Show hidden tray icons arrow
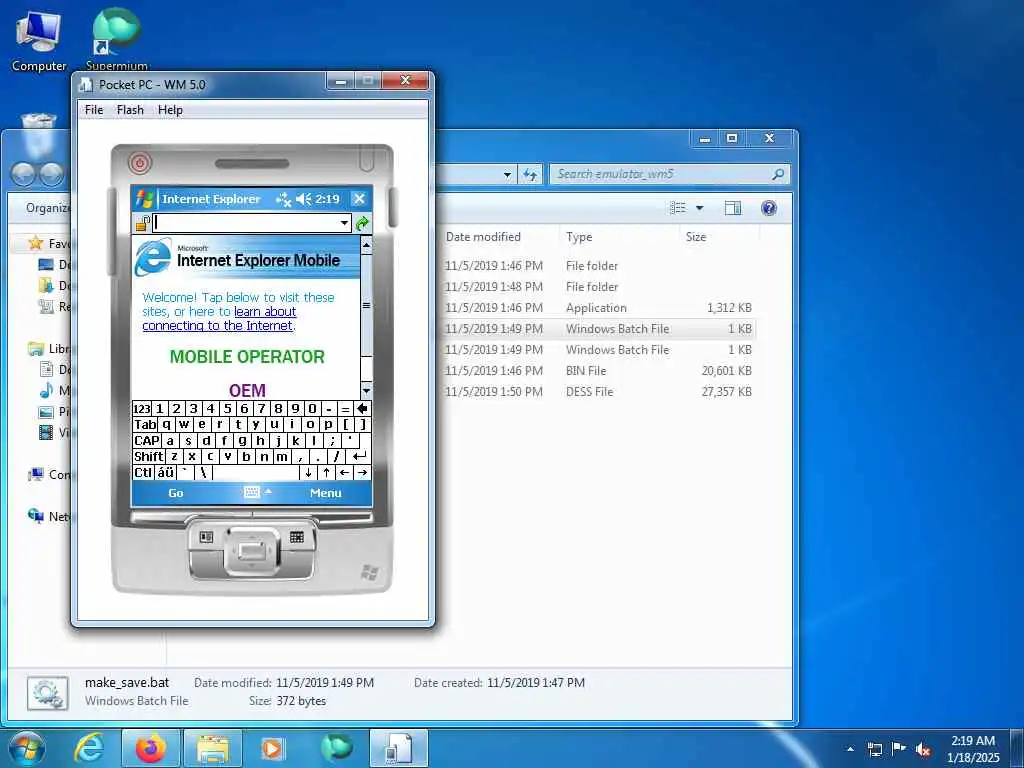 pyautogui.click(x=850, y=749)
